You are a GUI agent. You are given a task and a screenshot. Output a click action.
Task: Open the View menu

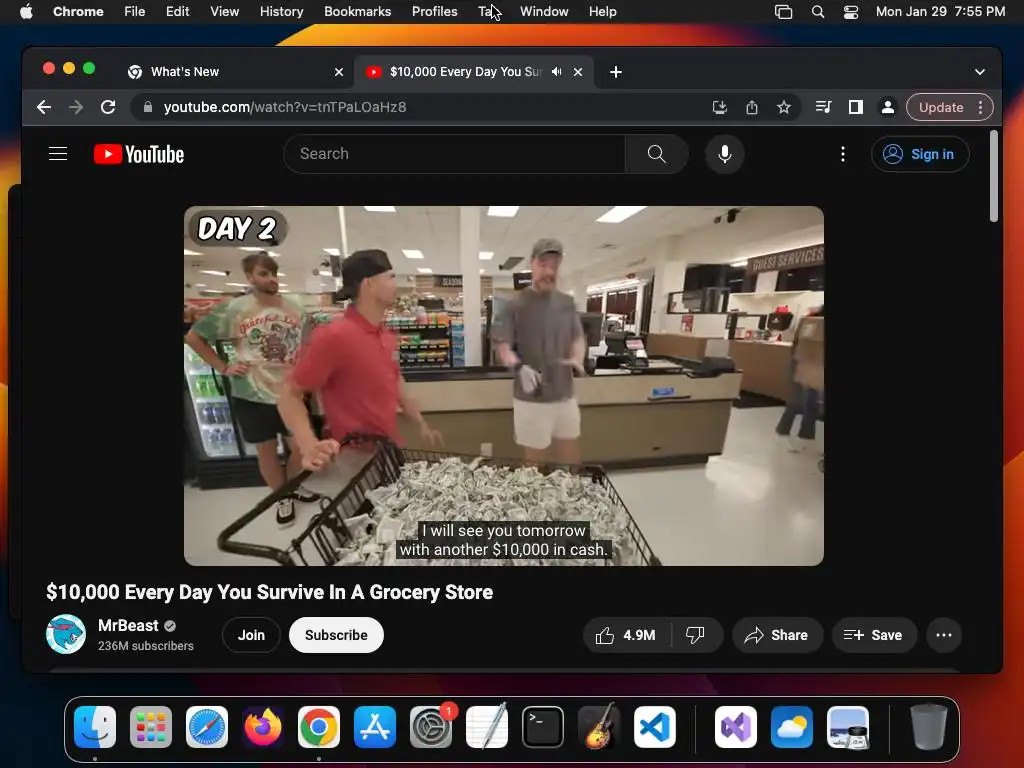[224, 12]
